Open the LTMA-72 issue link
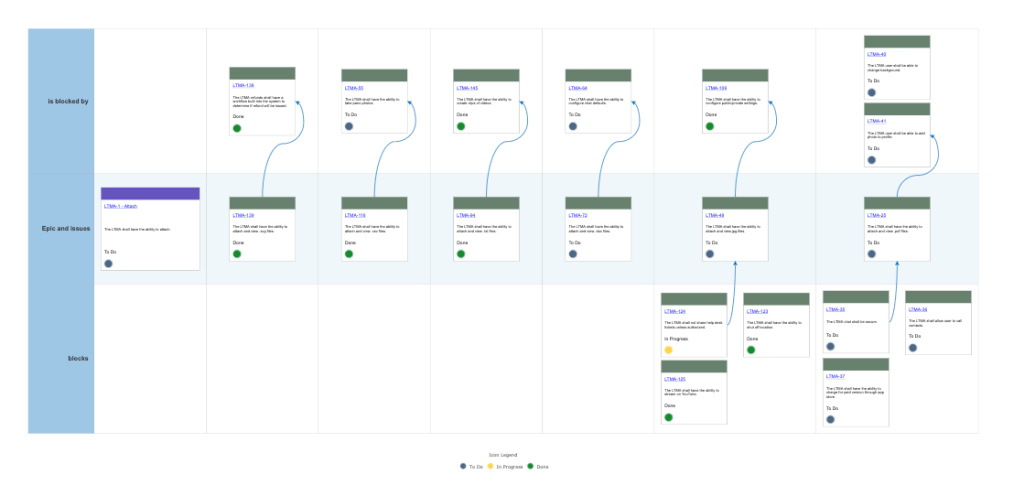Image resolution: width=1024 pixels, height=485 pixels. tap(577, 215)
